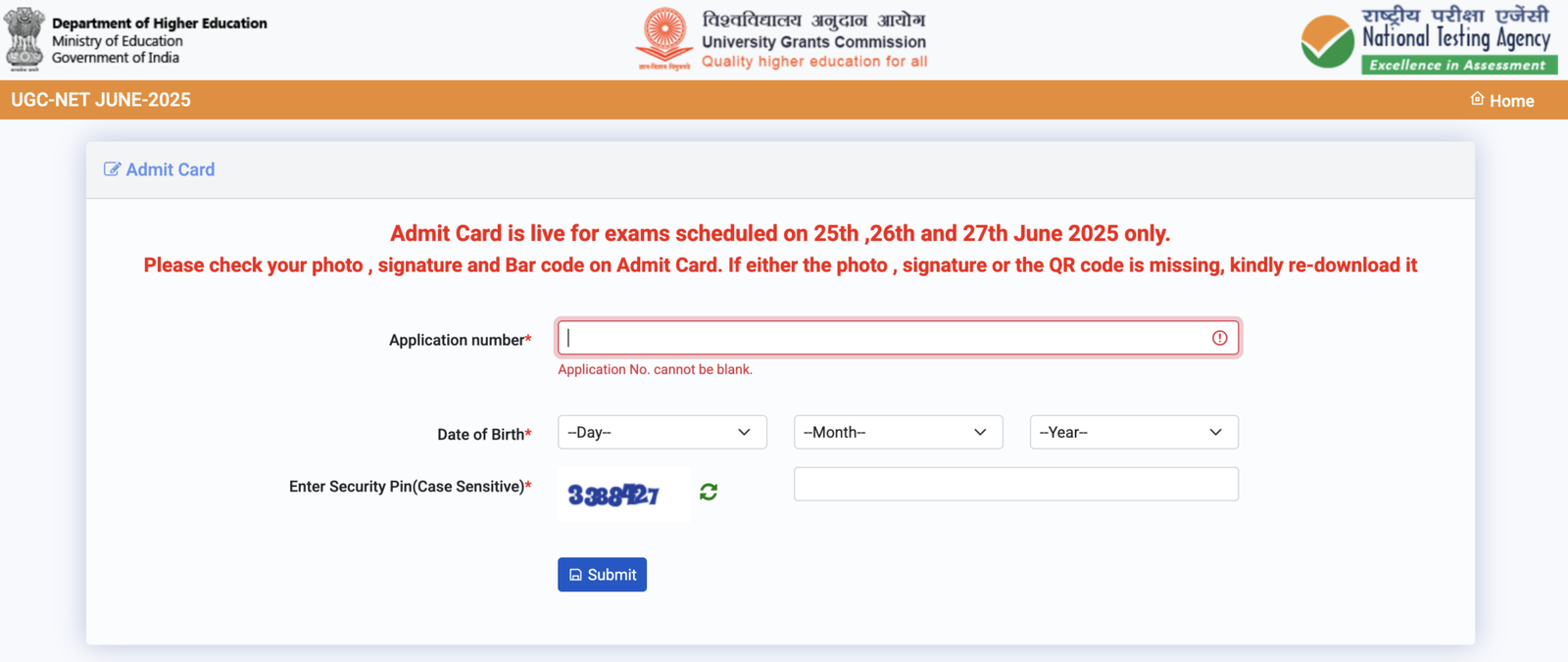Select the Home menu item

(x=1501, y=99)
